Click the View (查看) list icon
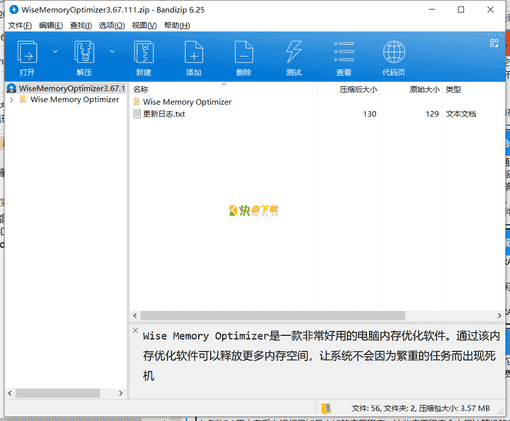The height and width of the screenshot is (421, 510). pos(344,52)
